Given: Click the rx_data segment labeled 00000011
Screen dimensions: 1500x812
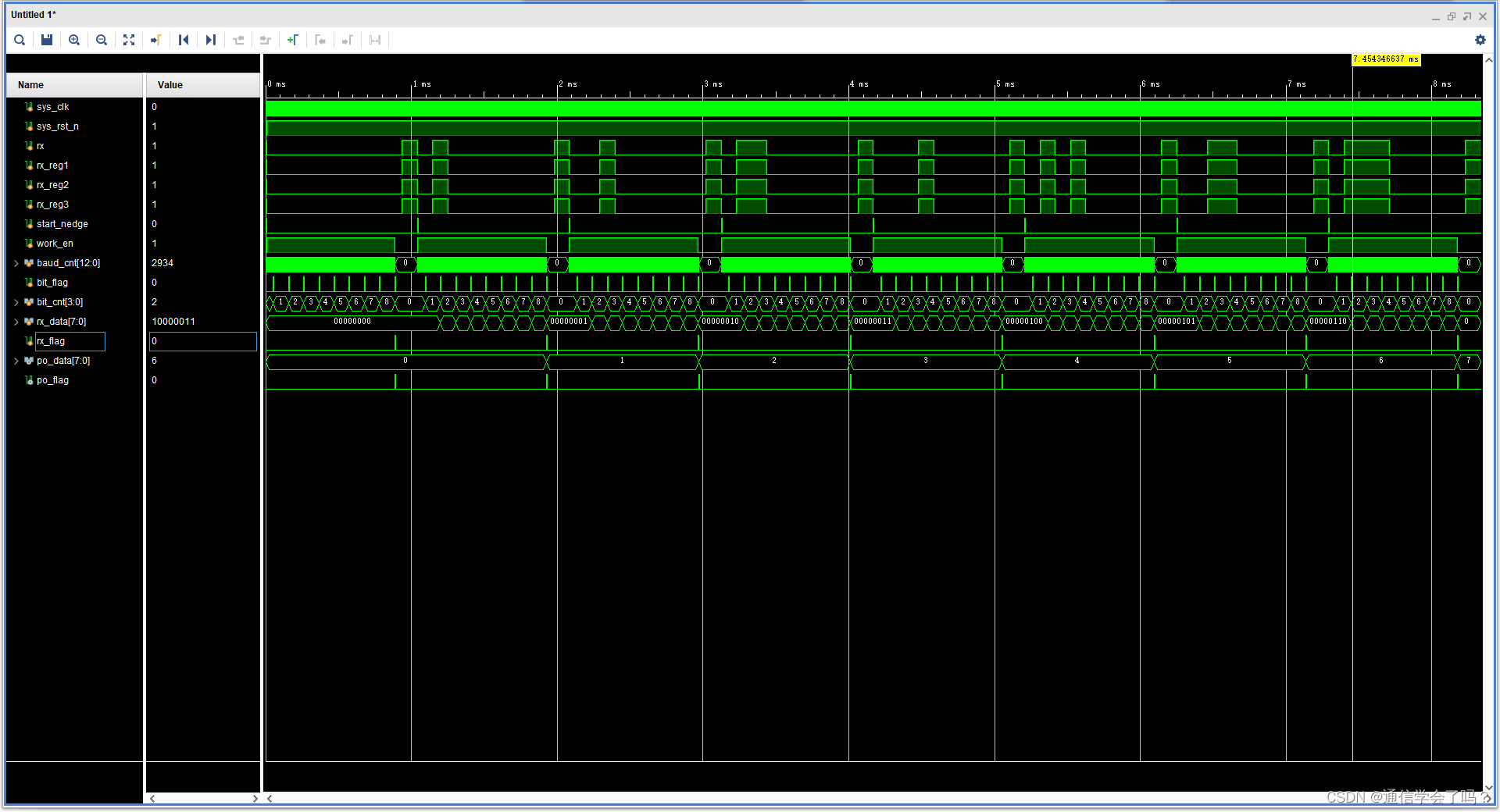Looking at the screenshot, I should pos(873,322).
